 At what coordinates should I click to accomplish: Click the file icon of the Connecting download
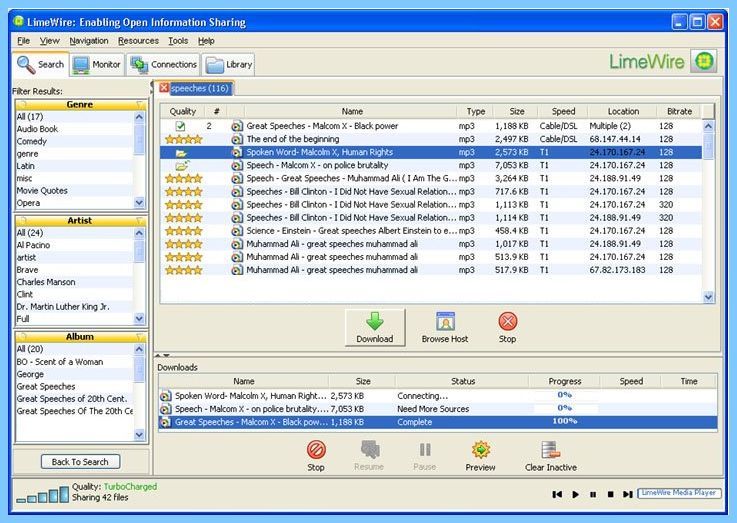[x=165, y=396]
